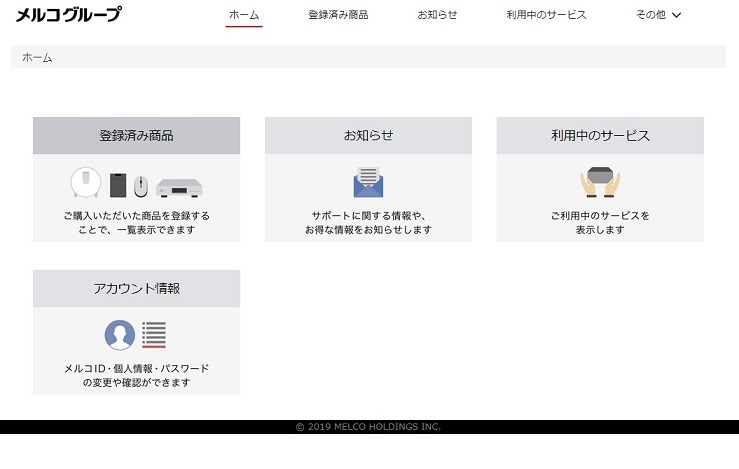Open the アカウント情報 card header
Image resolution: width=739 pixels, height=469 pixels.
[136, 288]
